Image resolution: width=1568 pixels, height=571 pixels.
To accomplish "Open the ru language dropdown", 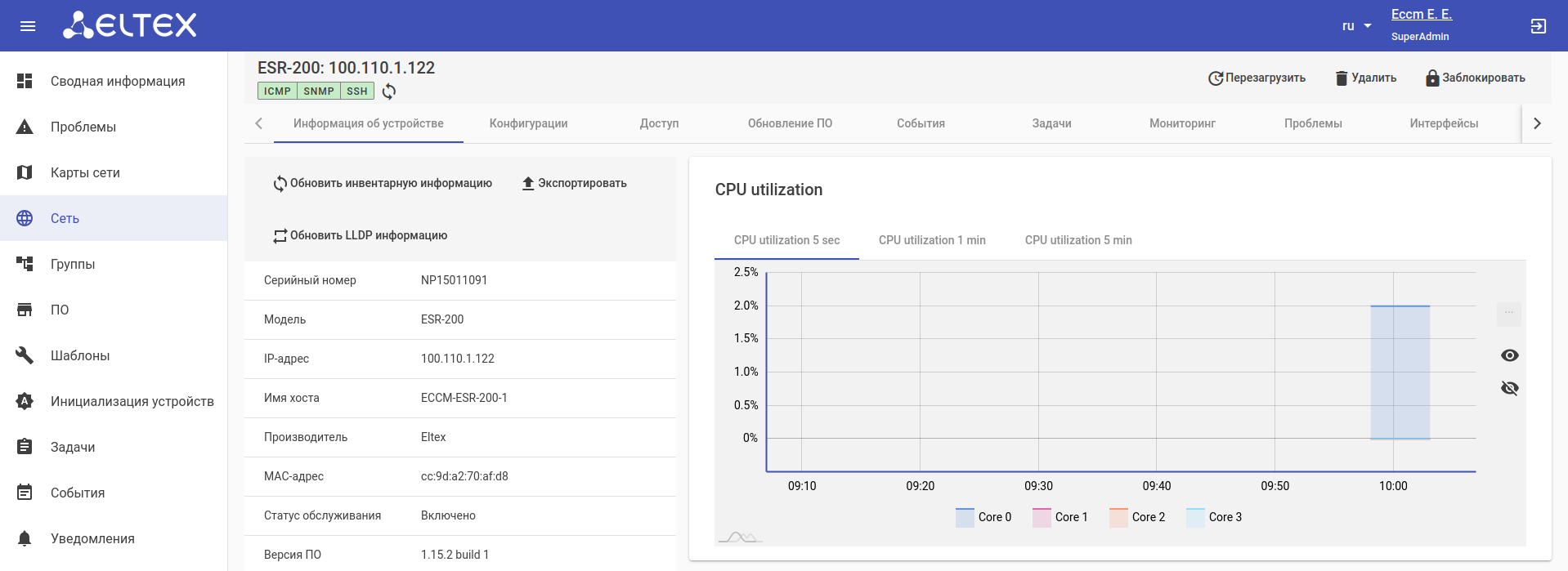I will coord(1356,26).
